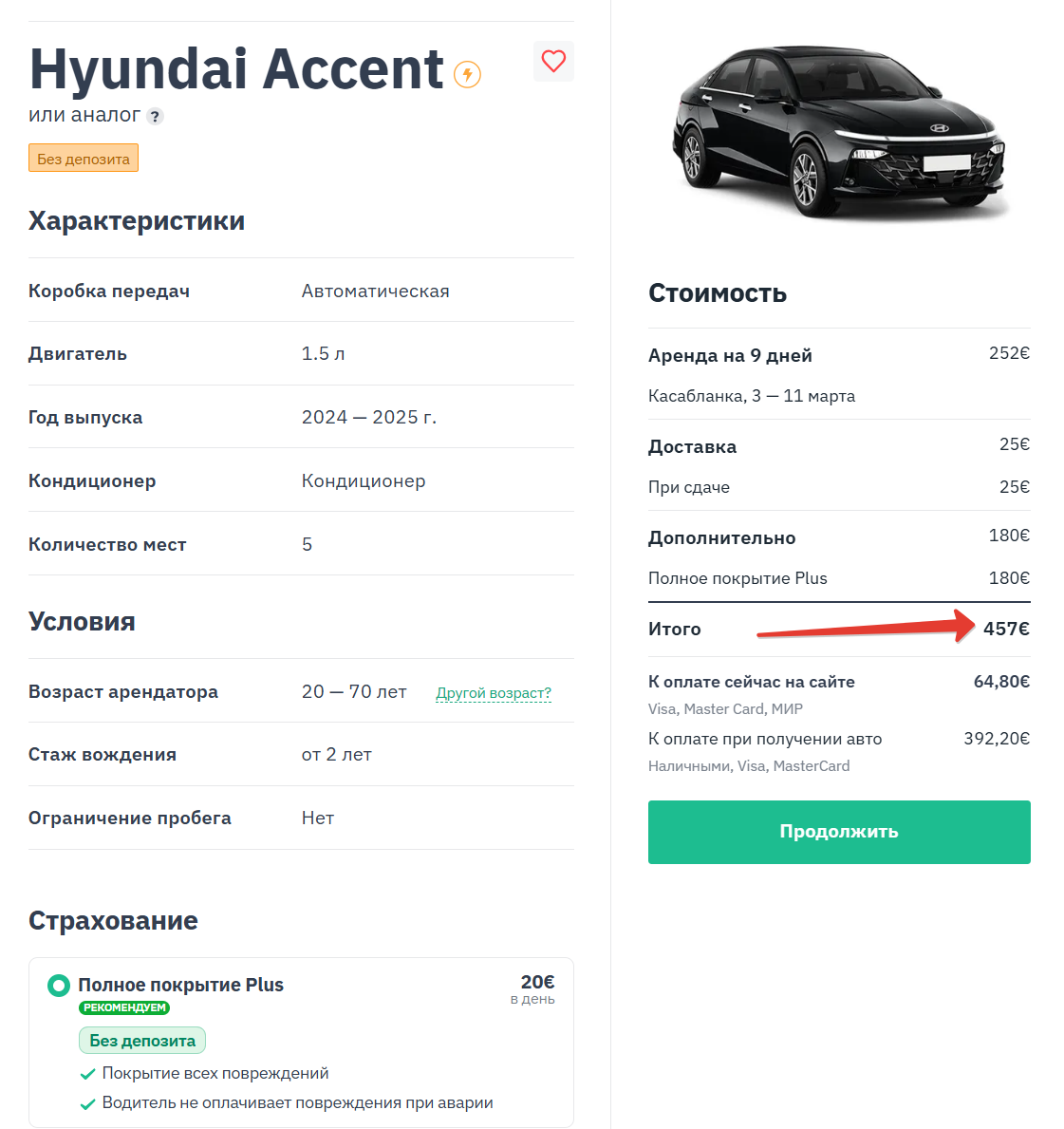Click the 'Полное покрытие Plus' cost line
Viewport: 1064px width, 1129px height.
pyautogui.click(x=737, y=578)
